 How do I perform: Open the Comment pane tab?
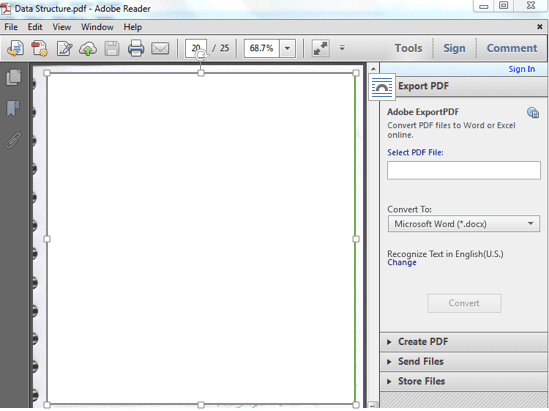pyautogui.click(x=512, y=48)
